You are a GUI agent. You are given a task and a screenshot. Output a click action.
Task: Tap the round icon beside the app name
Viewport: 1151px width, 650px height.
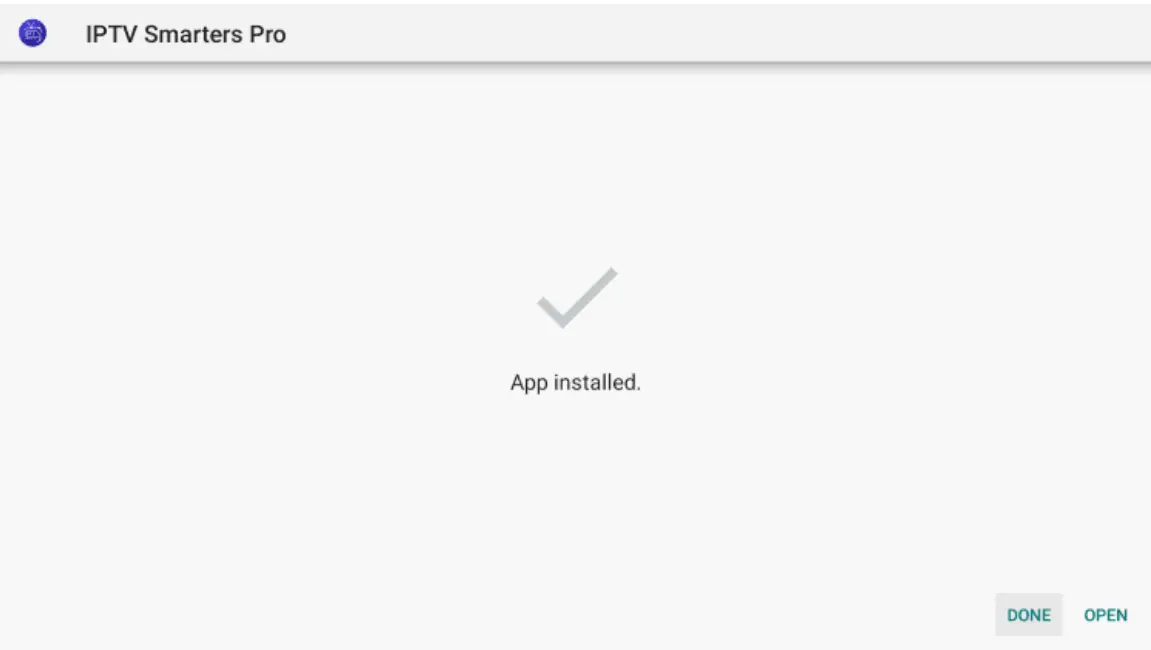(33, 33)
